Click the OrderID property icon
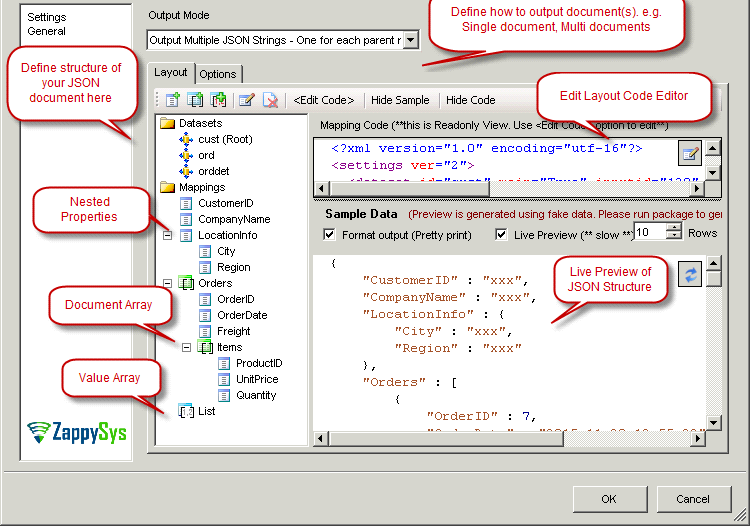 [205, 299]
